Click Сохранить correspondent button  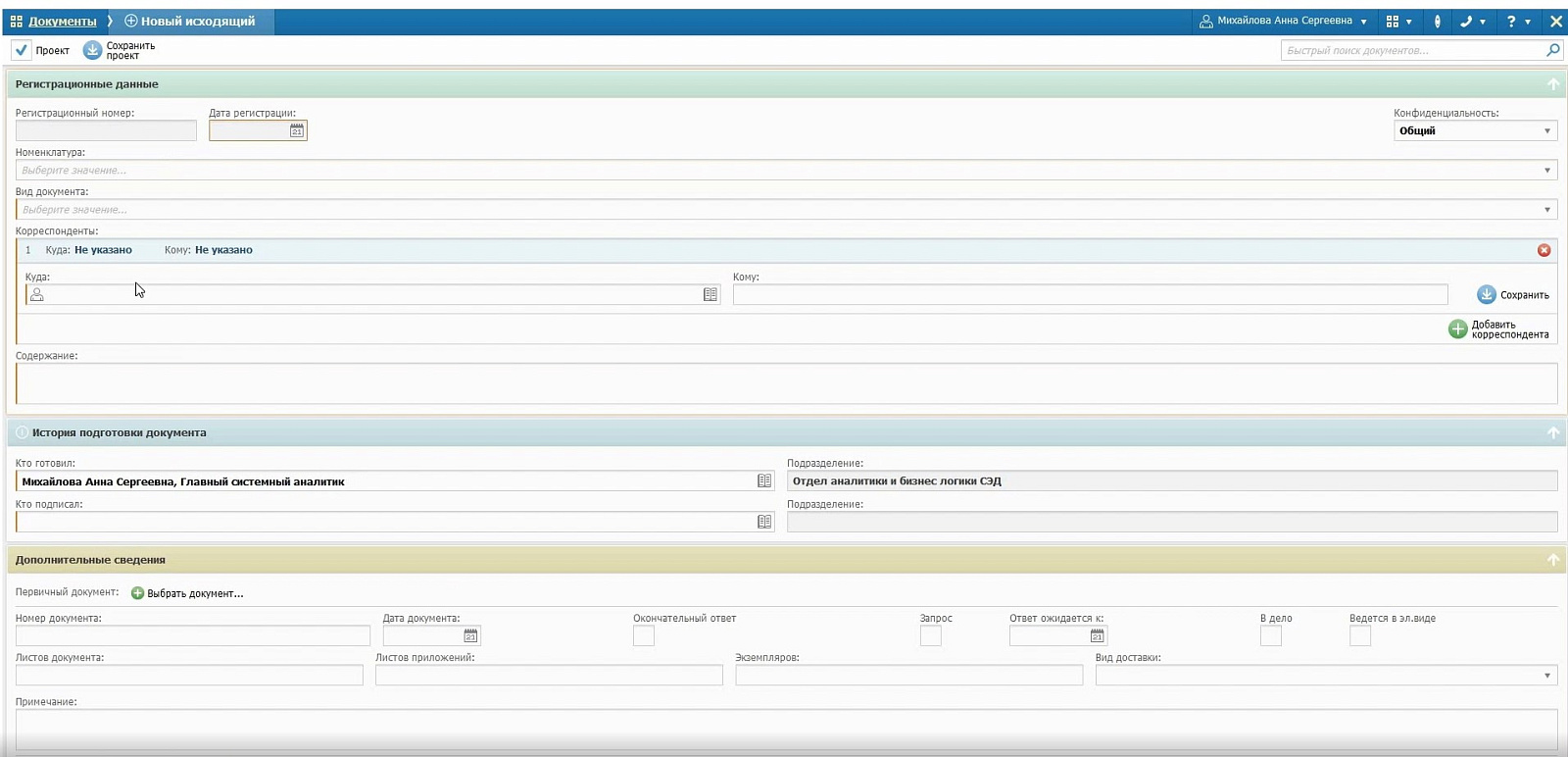(1513, 294)
